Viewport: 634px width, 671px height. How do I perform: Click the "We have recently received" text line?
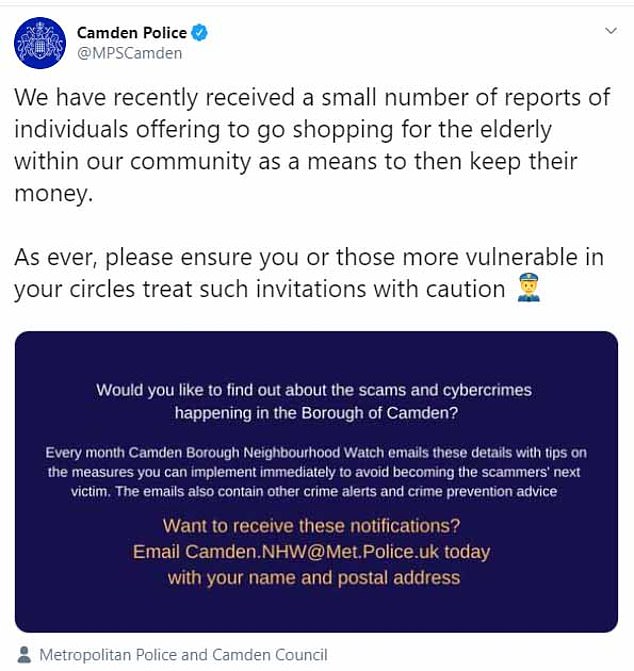[312, 97]
